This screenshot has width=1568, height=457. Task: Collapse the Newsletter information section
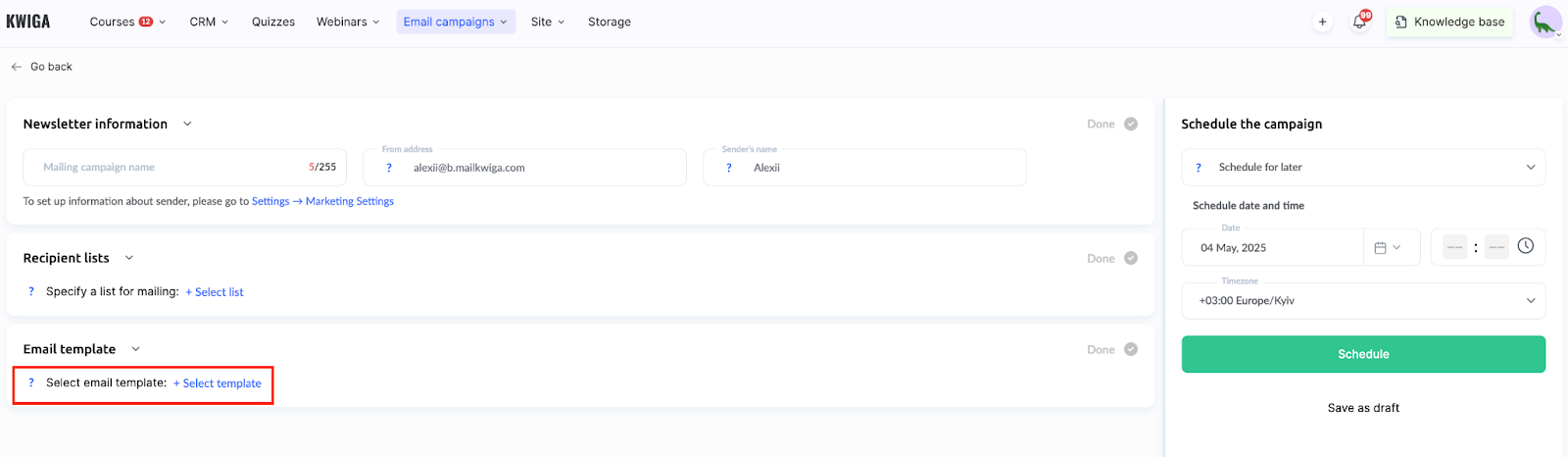(187, 124)
